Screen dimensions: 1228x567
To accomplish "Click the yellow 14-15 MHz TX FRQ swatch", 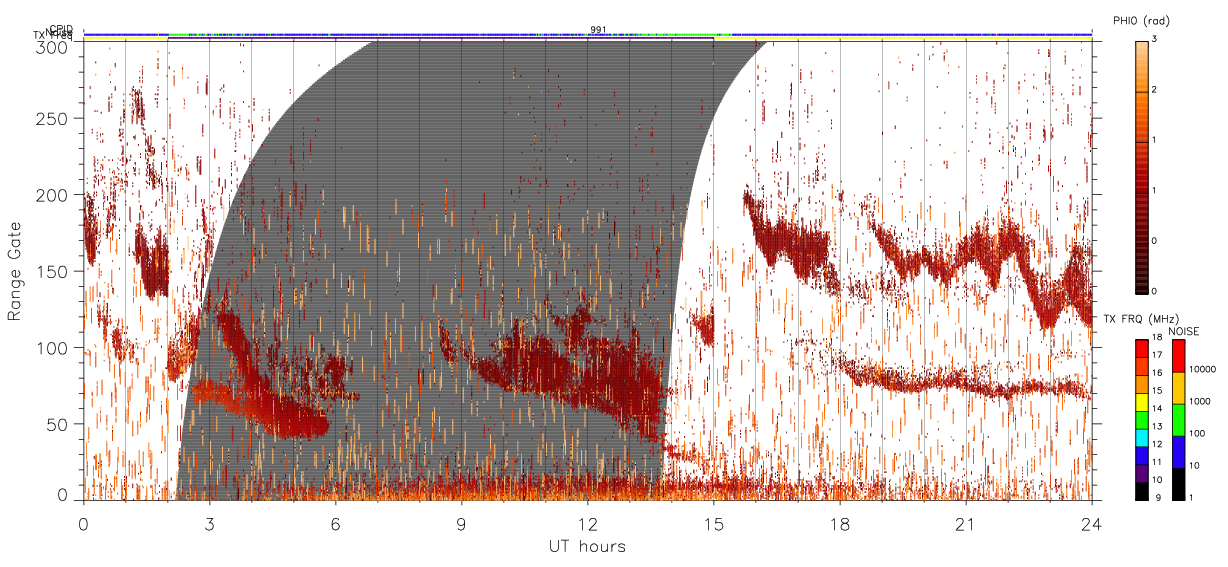I will pos(1141,403).
